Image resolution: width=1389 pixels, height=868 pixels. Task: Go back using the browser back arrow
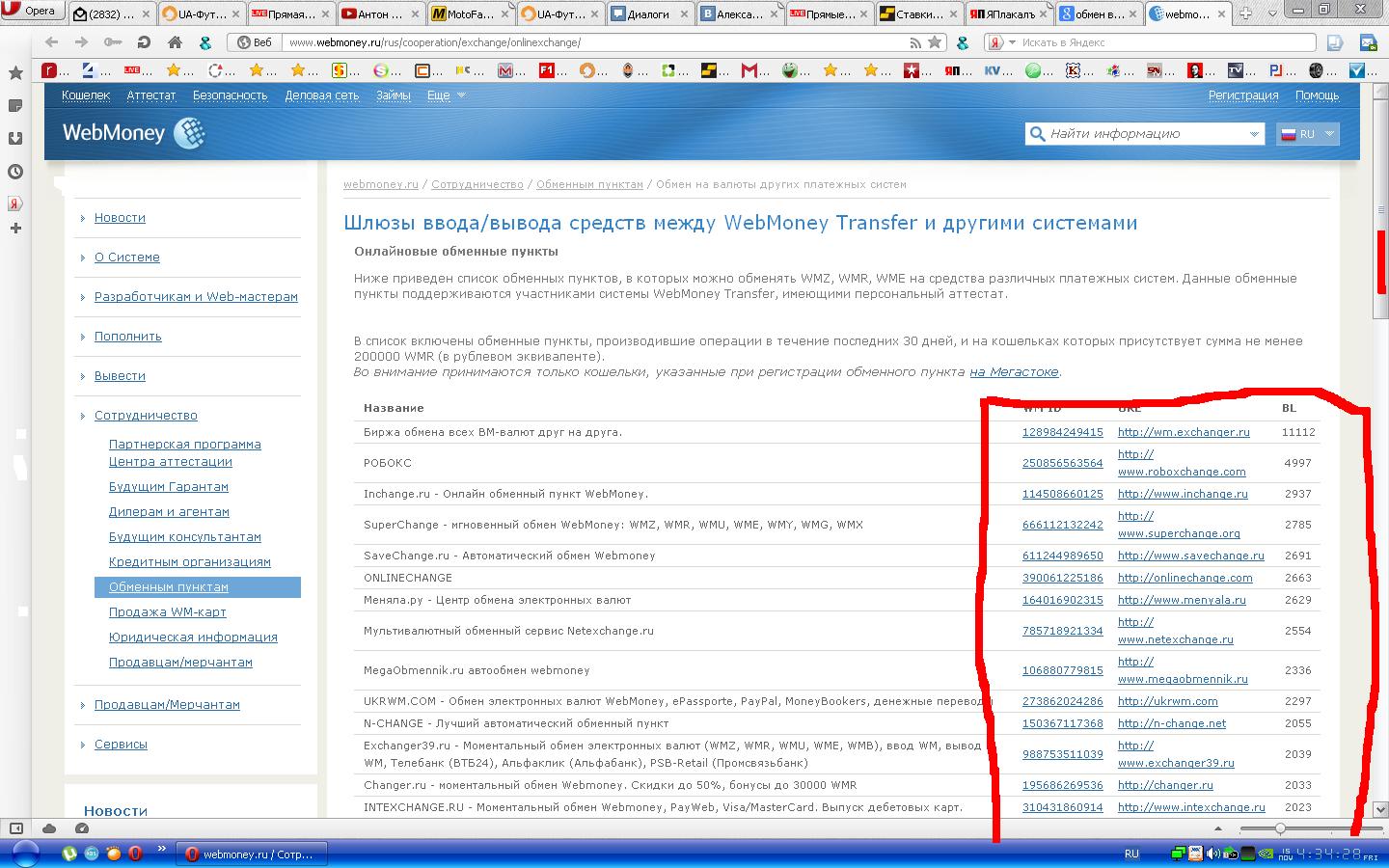tap(51, 42)
